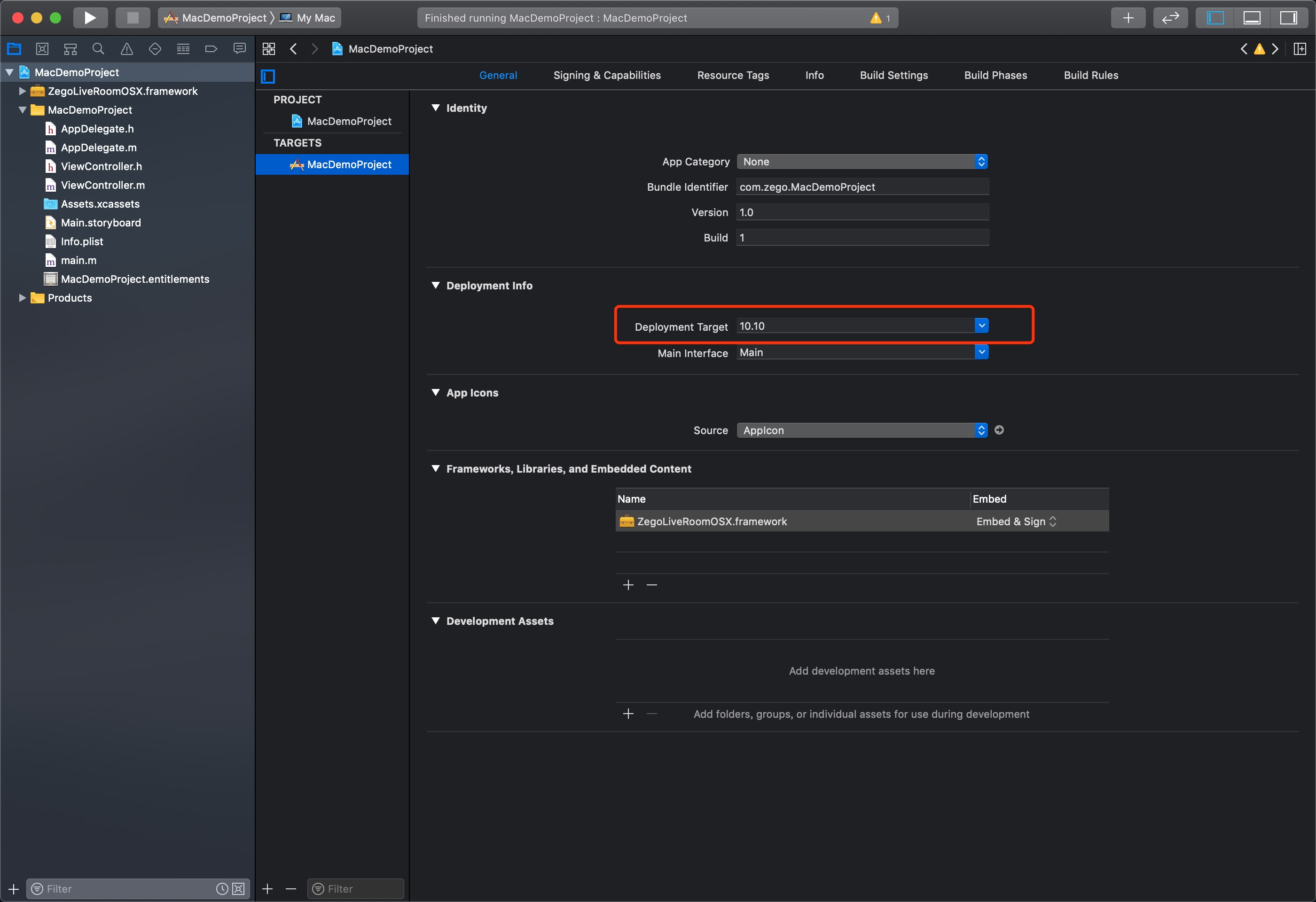This screenshot has height=902, width=1316.
Task: Stop the running scheme
Action: pos(133,17)
